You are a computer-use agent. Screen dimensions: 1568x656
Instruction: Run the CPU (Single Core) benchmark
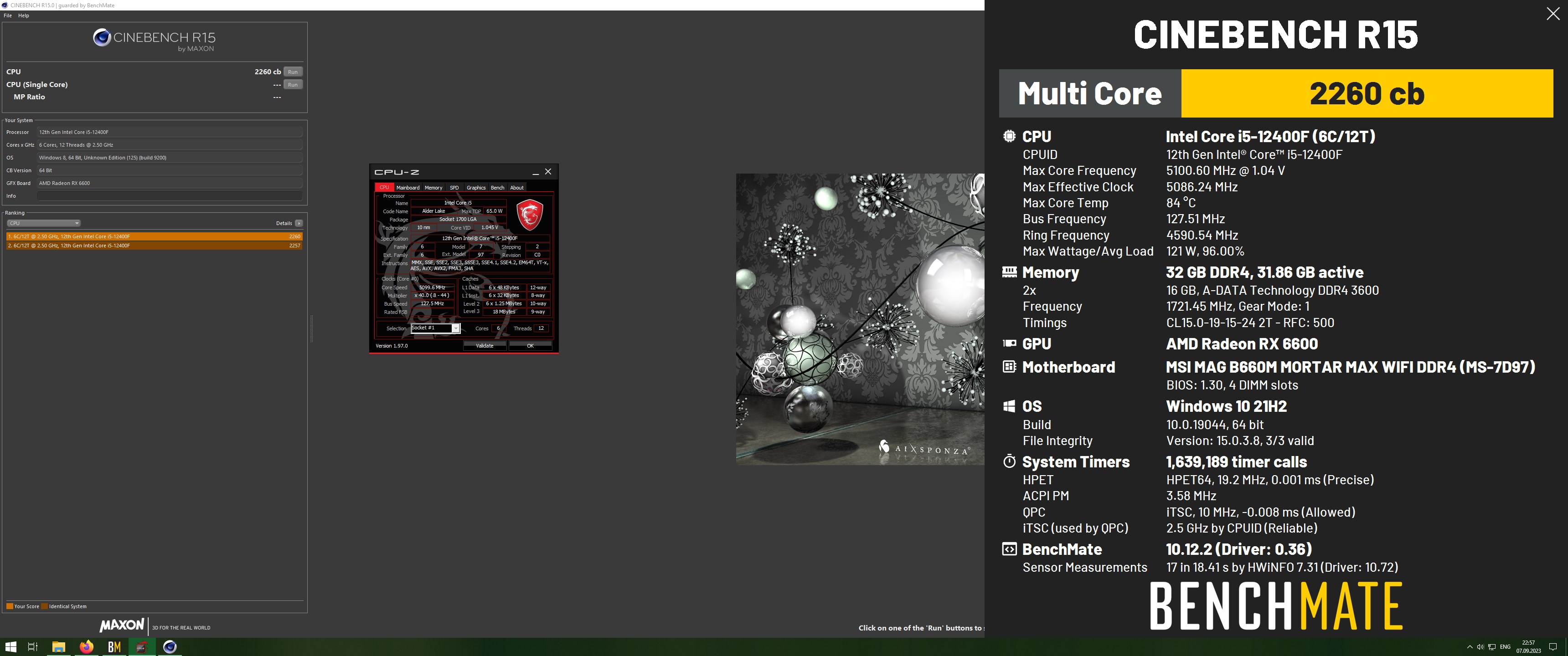[293, 85]
